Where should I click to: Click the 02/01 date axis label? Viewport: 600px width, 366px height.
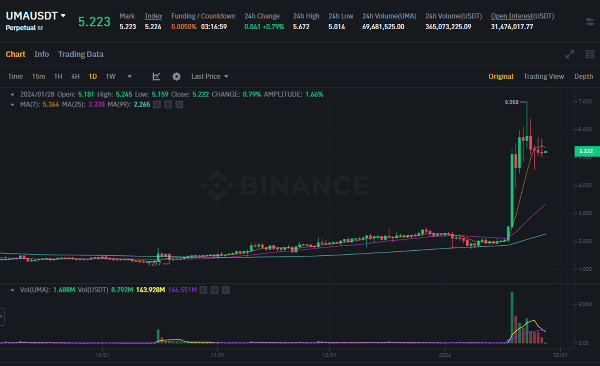[560, 355]
